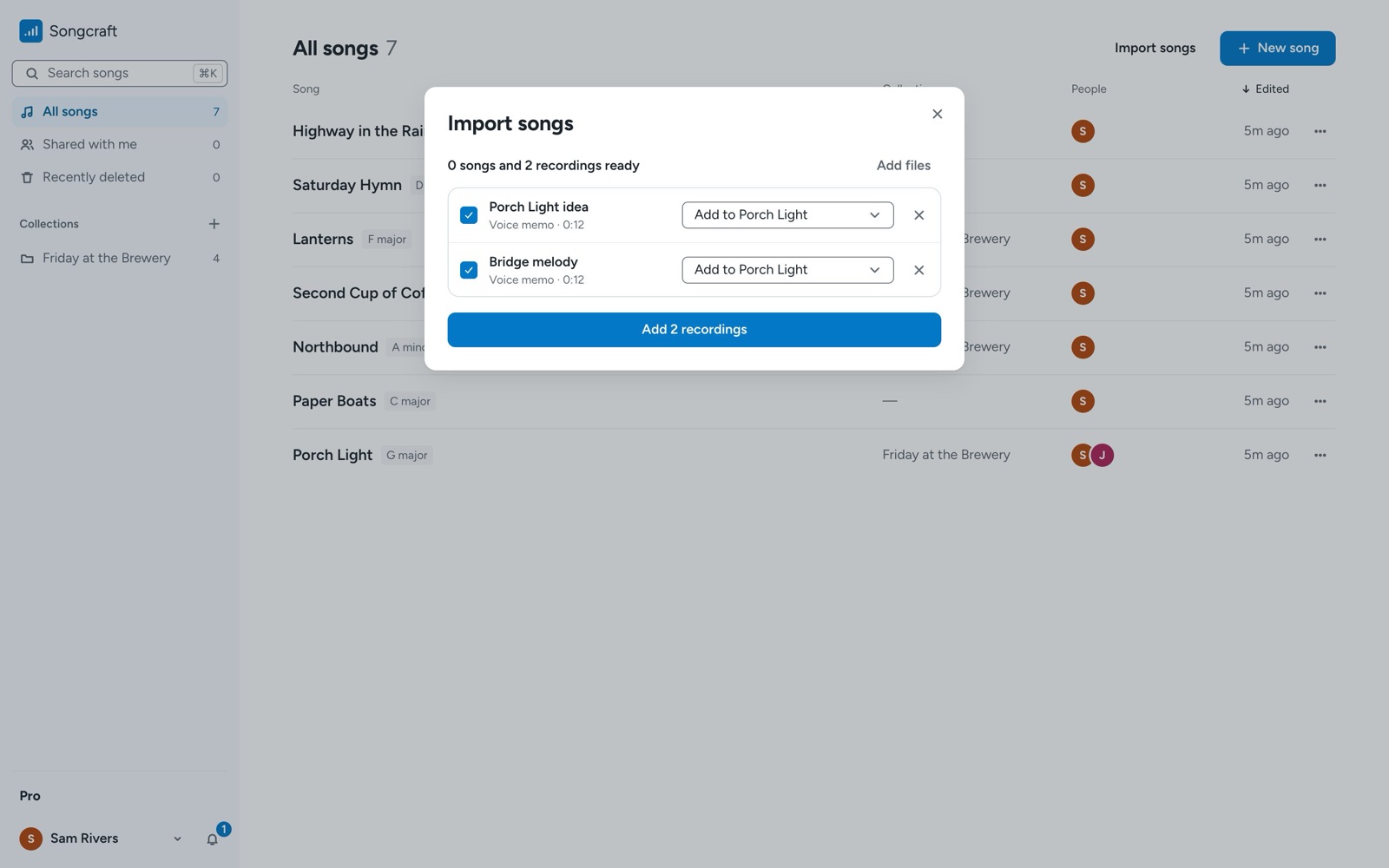The image size is (1389, 868).
Task: Click S avatar on Paper Boats row
Action: pyautogui.click(x=1083, y=401)
